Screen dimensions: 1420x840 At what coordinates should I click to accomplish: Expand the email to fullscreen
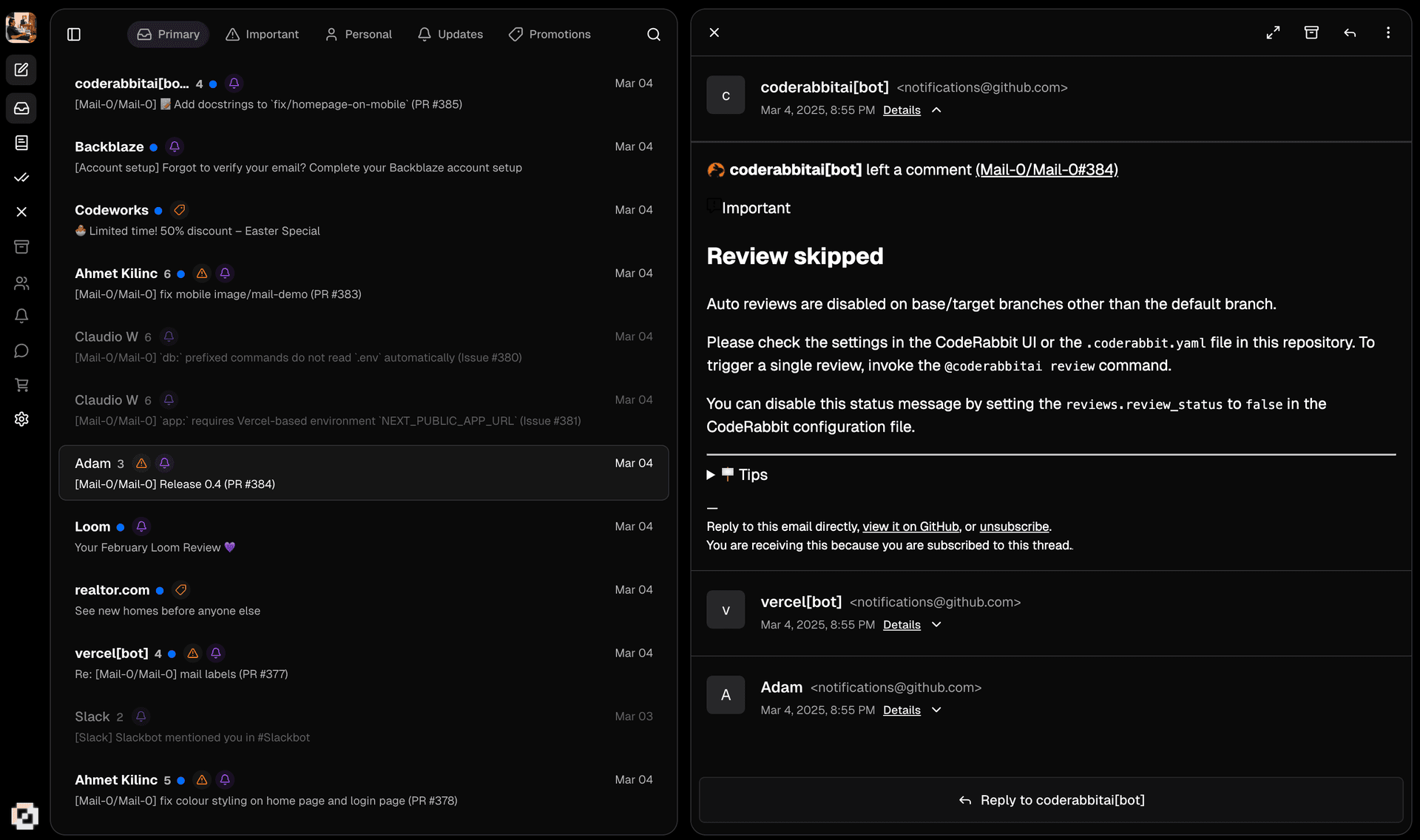point(1273,33)
